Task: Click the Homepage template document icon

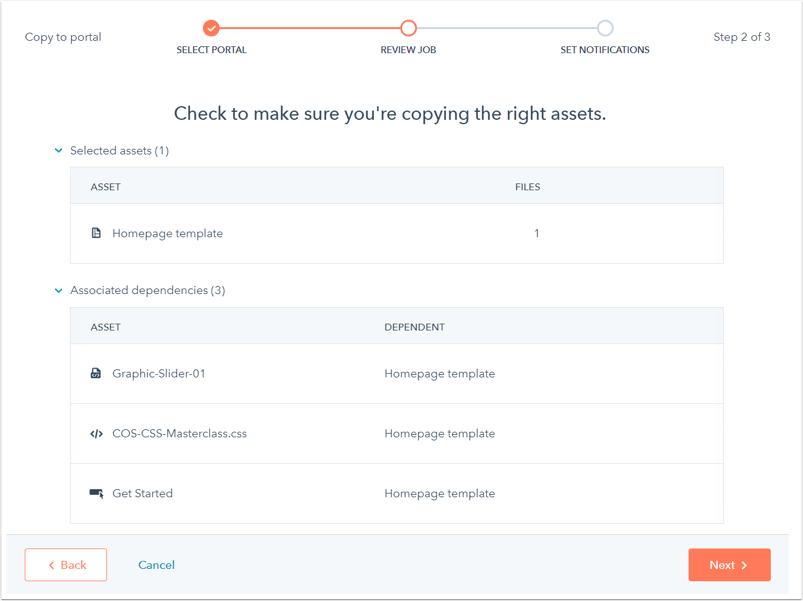Action: pos(96,233)
